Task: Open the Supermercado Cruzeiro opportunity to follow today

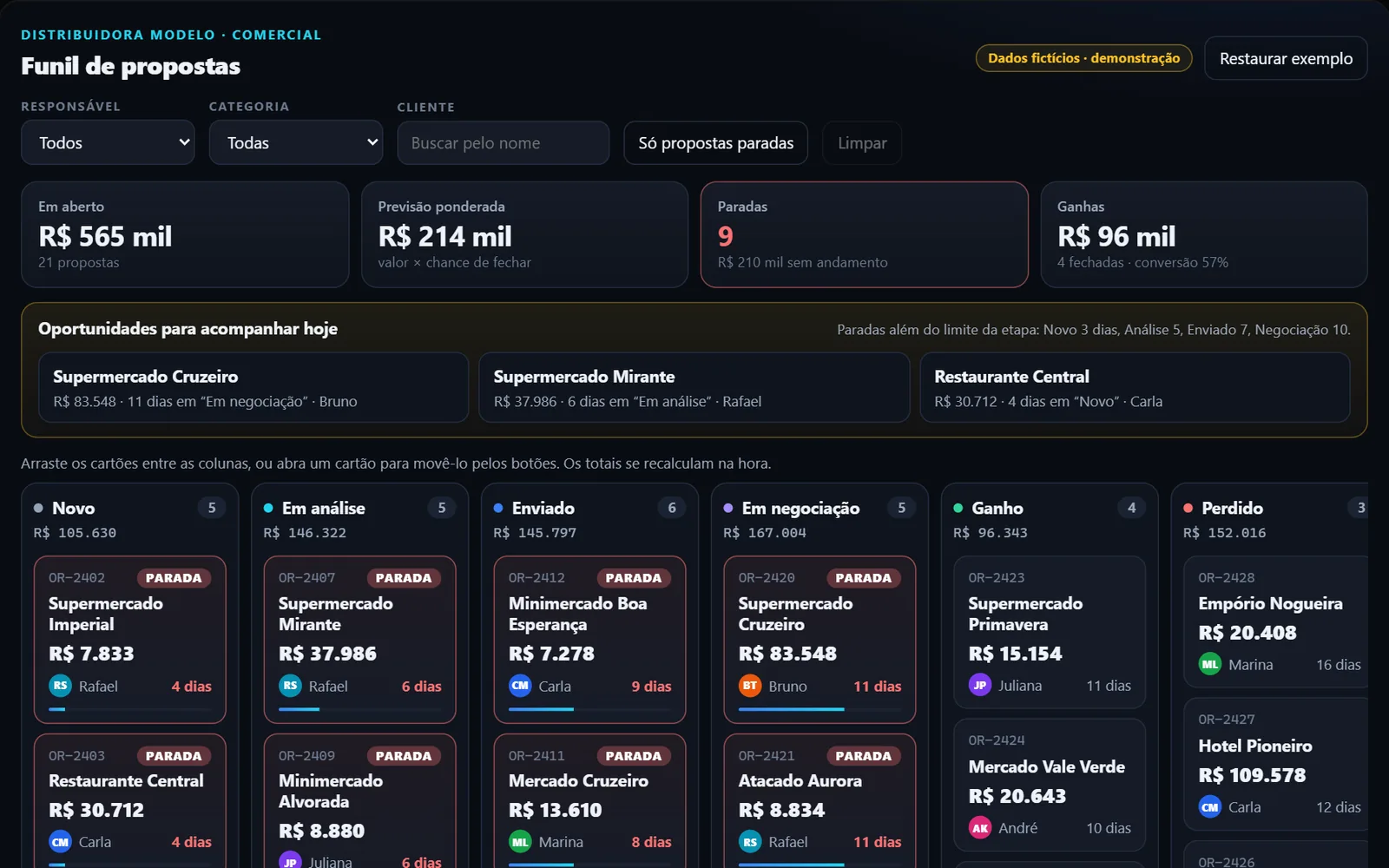Action: point(253,387)
